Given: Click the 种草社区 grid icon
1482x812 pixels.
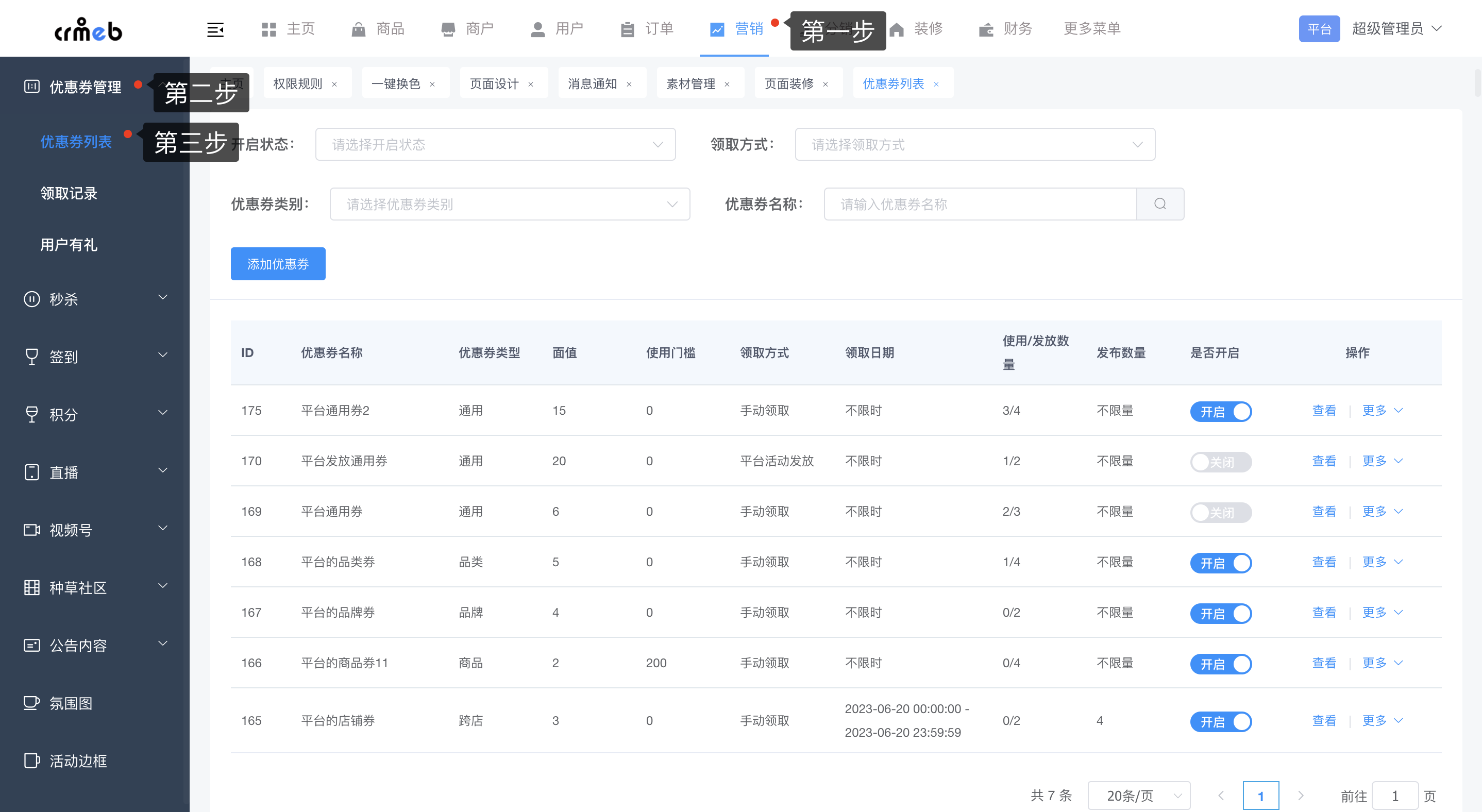Looking at the screenshot, I should click(x=31, y=588).
